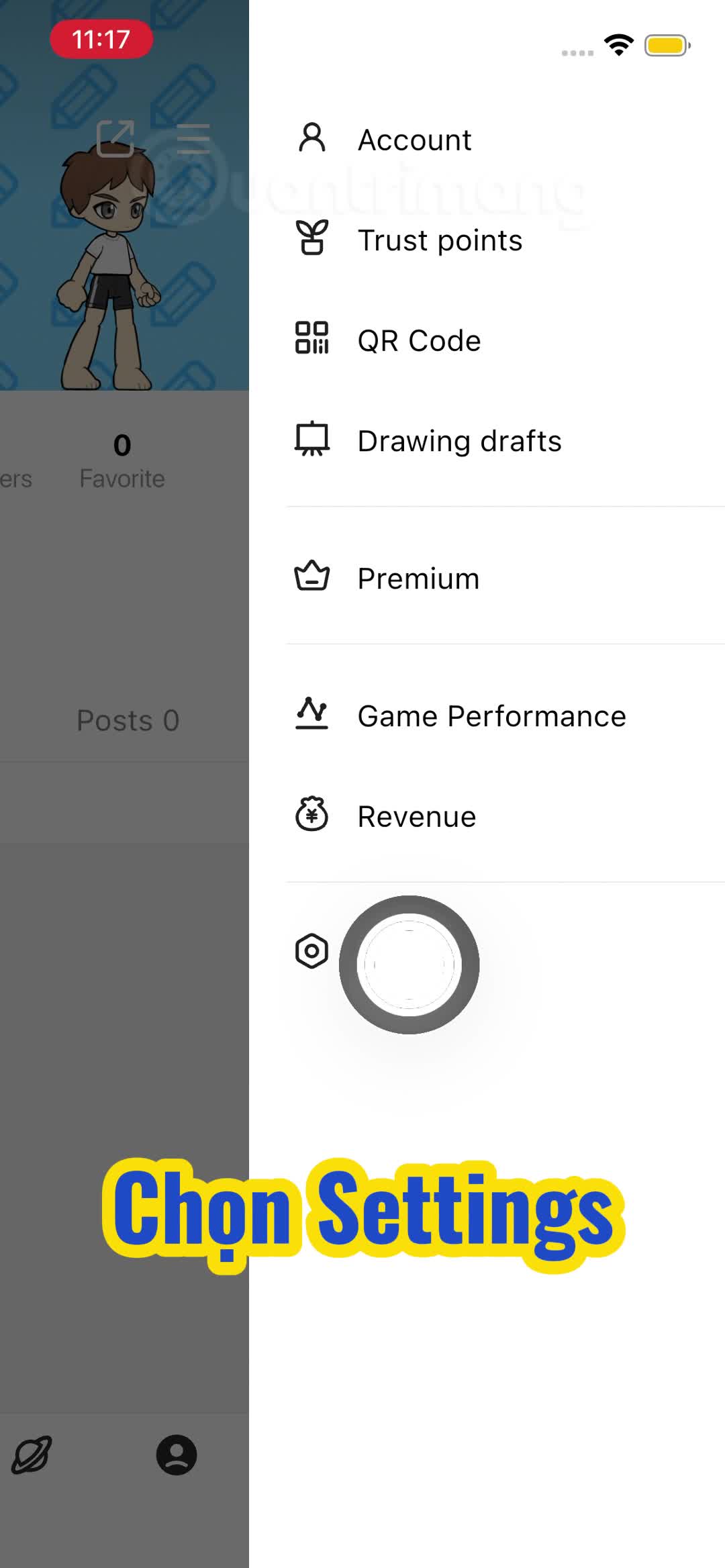Tap the Drawing drafts easel icon

point(312,439)
